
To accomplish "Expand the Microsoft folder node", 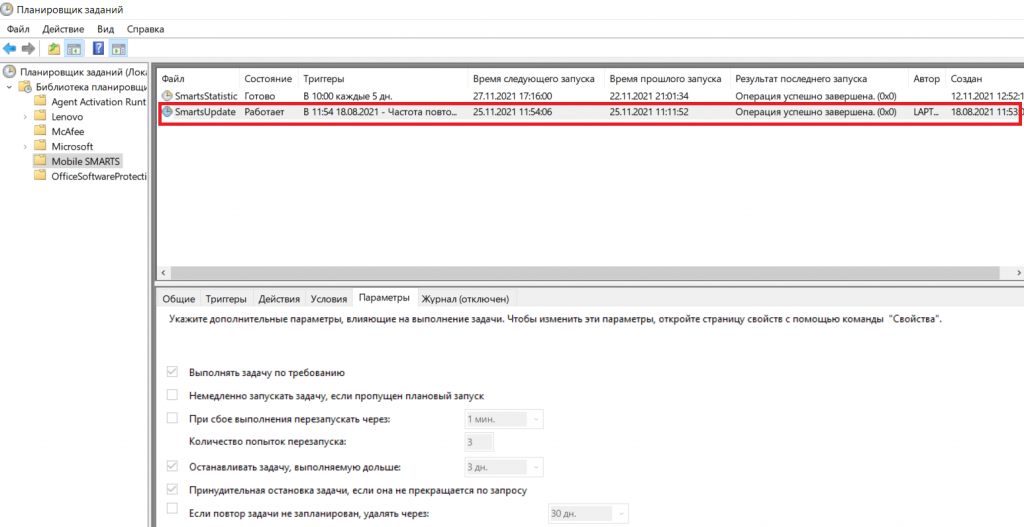I will tap(25, 146).
